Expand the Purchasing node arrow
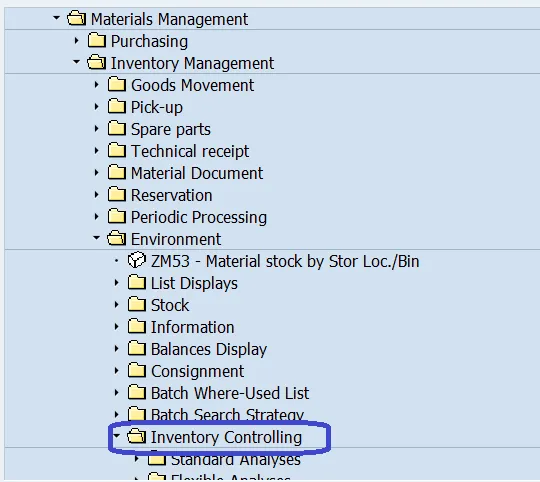 pos(76,41)
